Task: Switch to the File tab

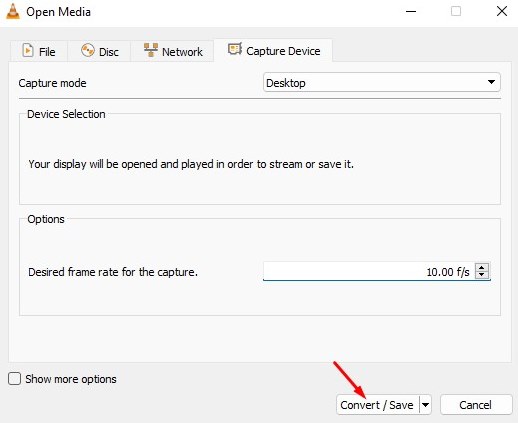Action: 39,51
